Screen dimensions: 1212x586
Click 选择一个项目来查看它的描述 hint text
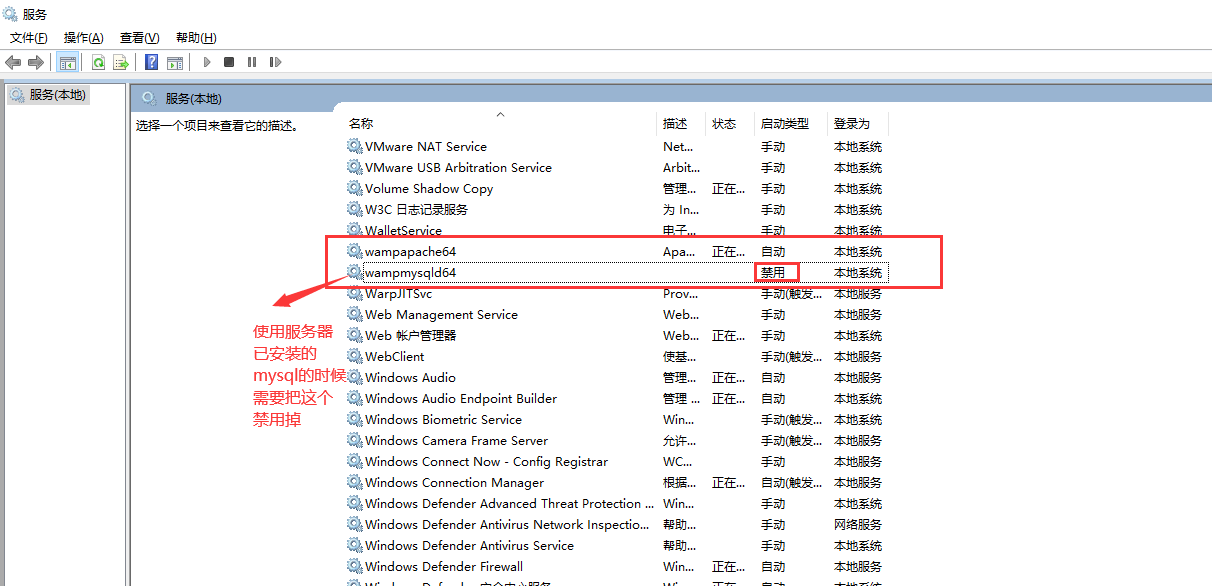click(217, 126)
